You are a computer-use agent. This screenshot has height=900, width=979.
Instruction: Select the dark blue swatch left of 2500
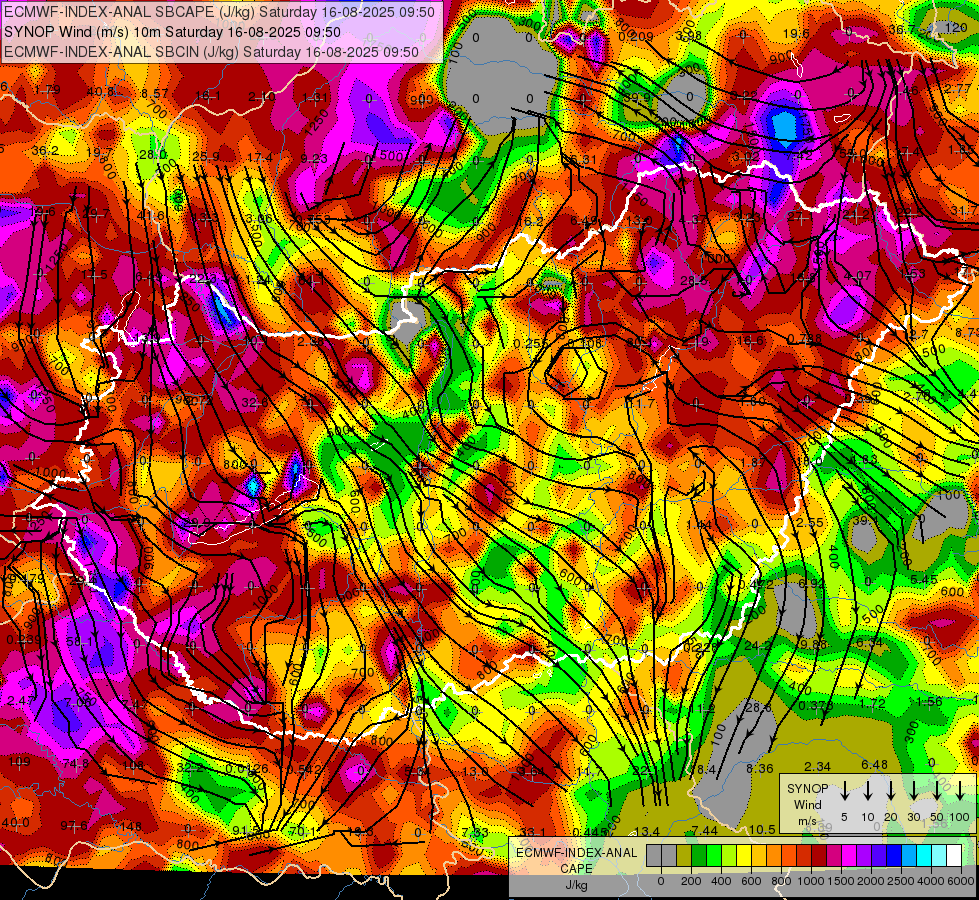[x=894, y=856]
